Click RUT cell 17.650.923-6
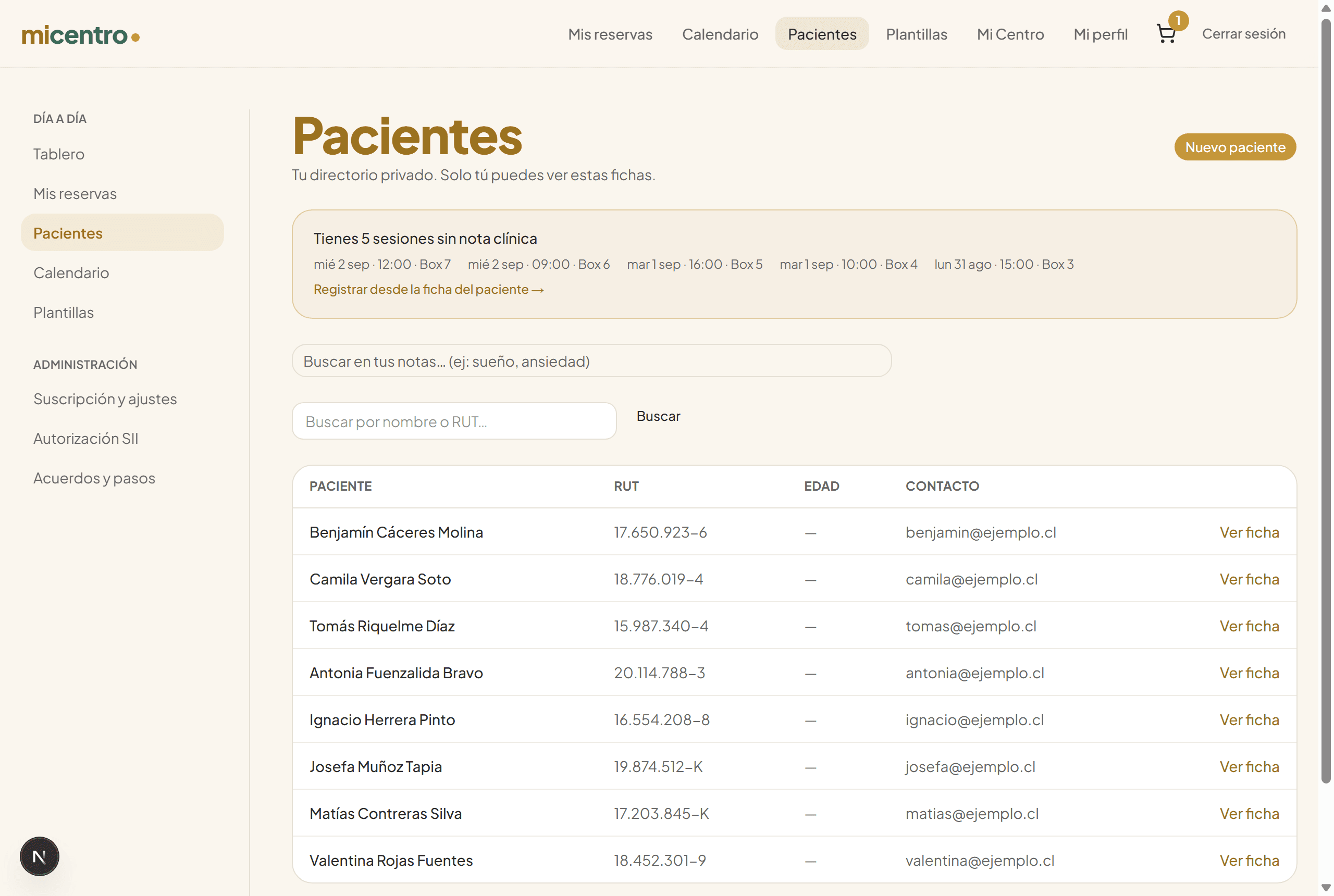The height and width of the screenshot is (896, 1334). click(660, 532)
